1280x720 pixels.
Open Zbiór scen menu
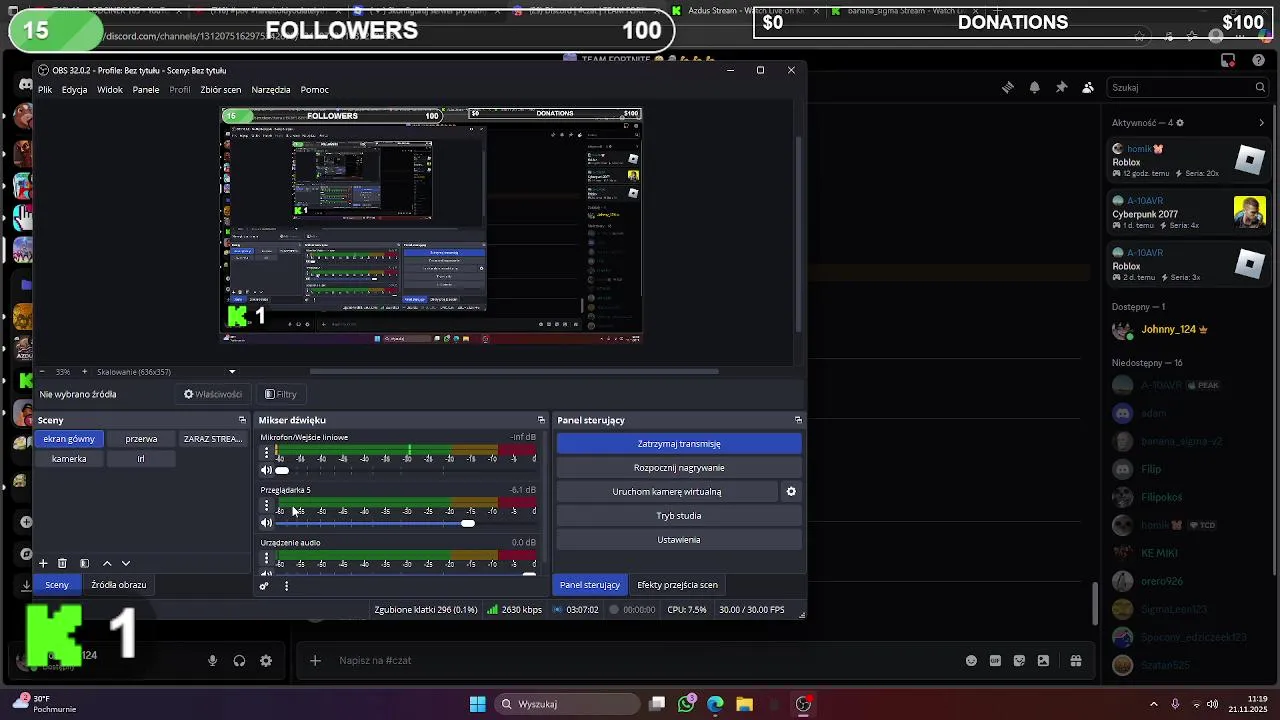pyautogui.click(x=220, y=90)
